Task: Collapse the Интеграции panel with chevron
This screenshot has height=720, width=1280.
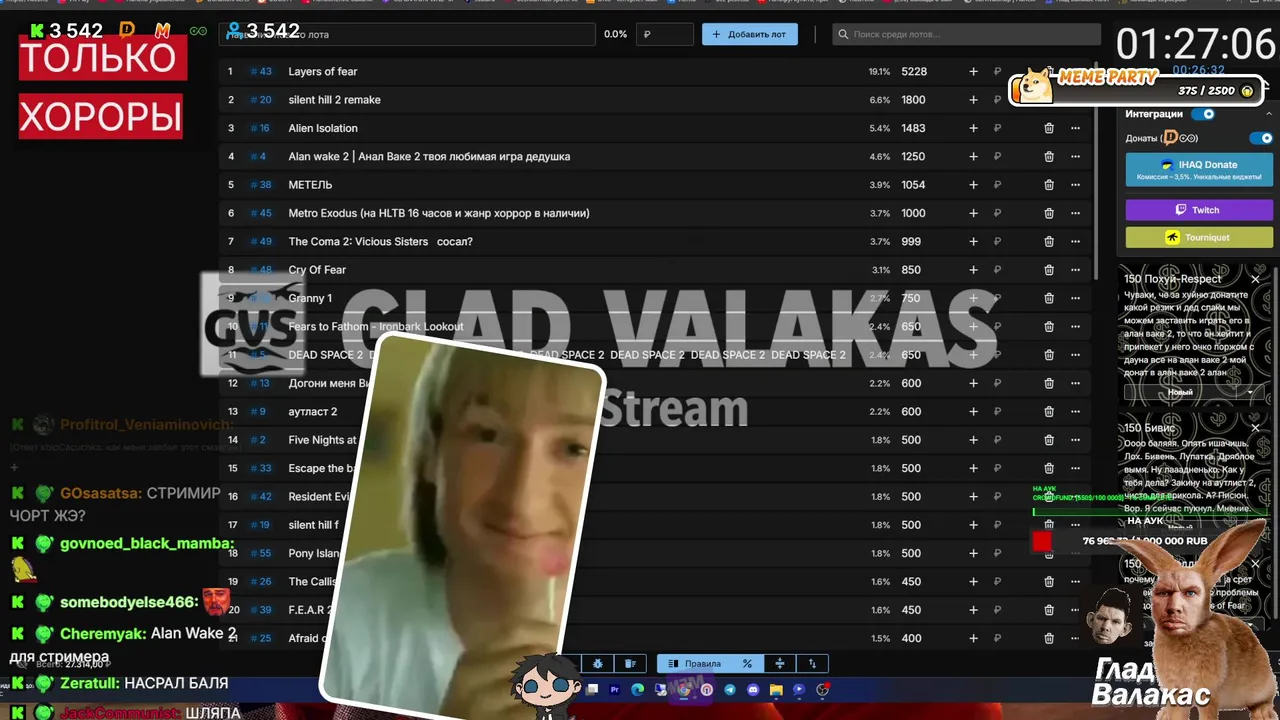Action: click(x=1269, y=114)
